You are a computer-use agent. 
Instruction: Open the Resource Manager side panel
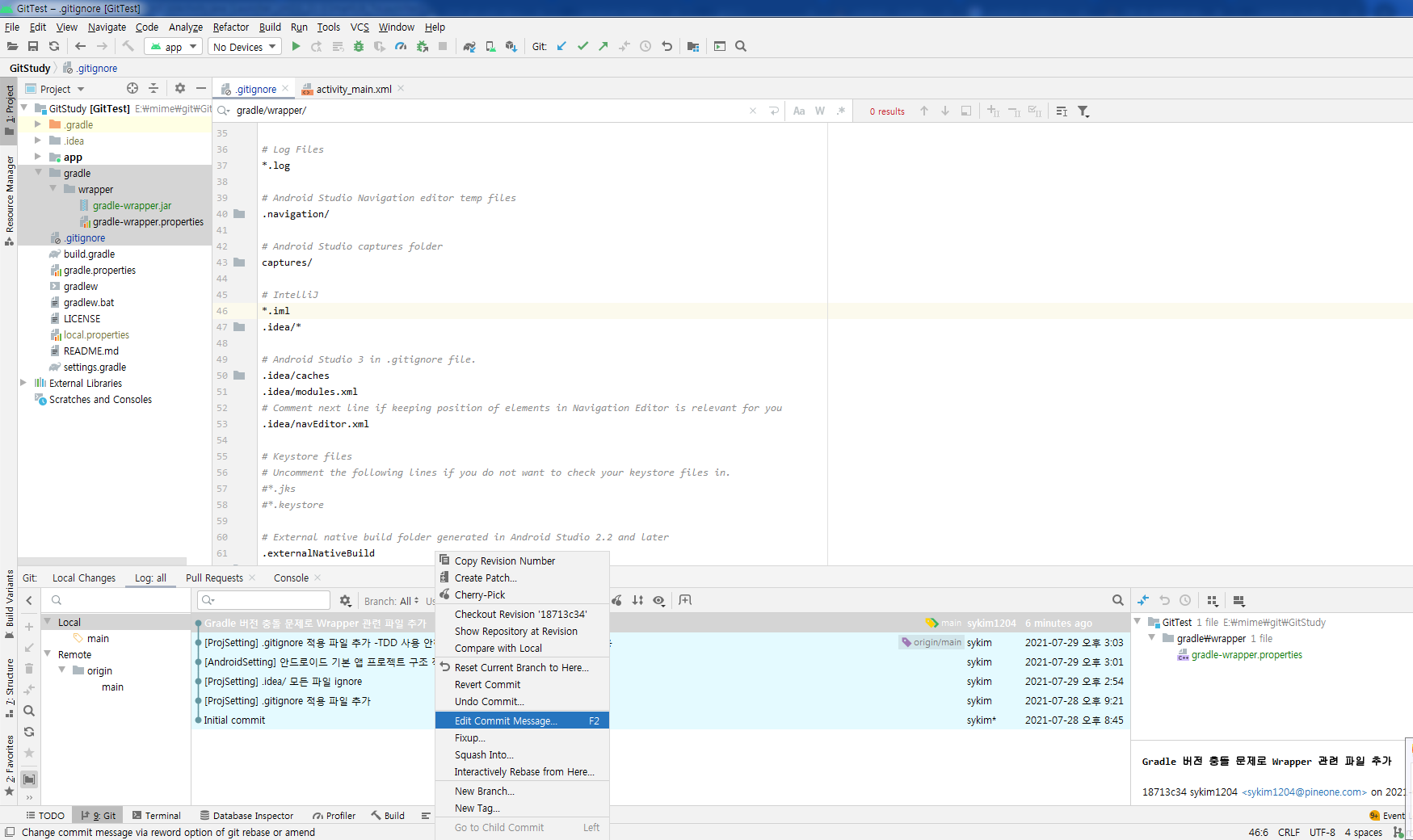tap(9, 199)
